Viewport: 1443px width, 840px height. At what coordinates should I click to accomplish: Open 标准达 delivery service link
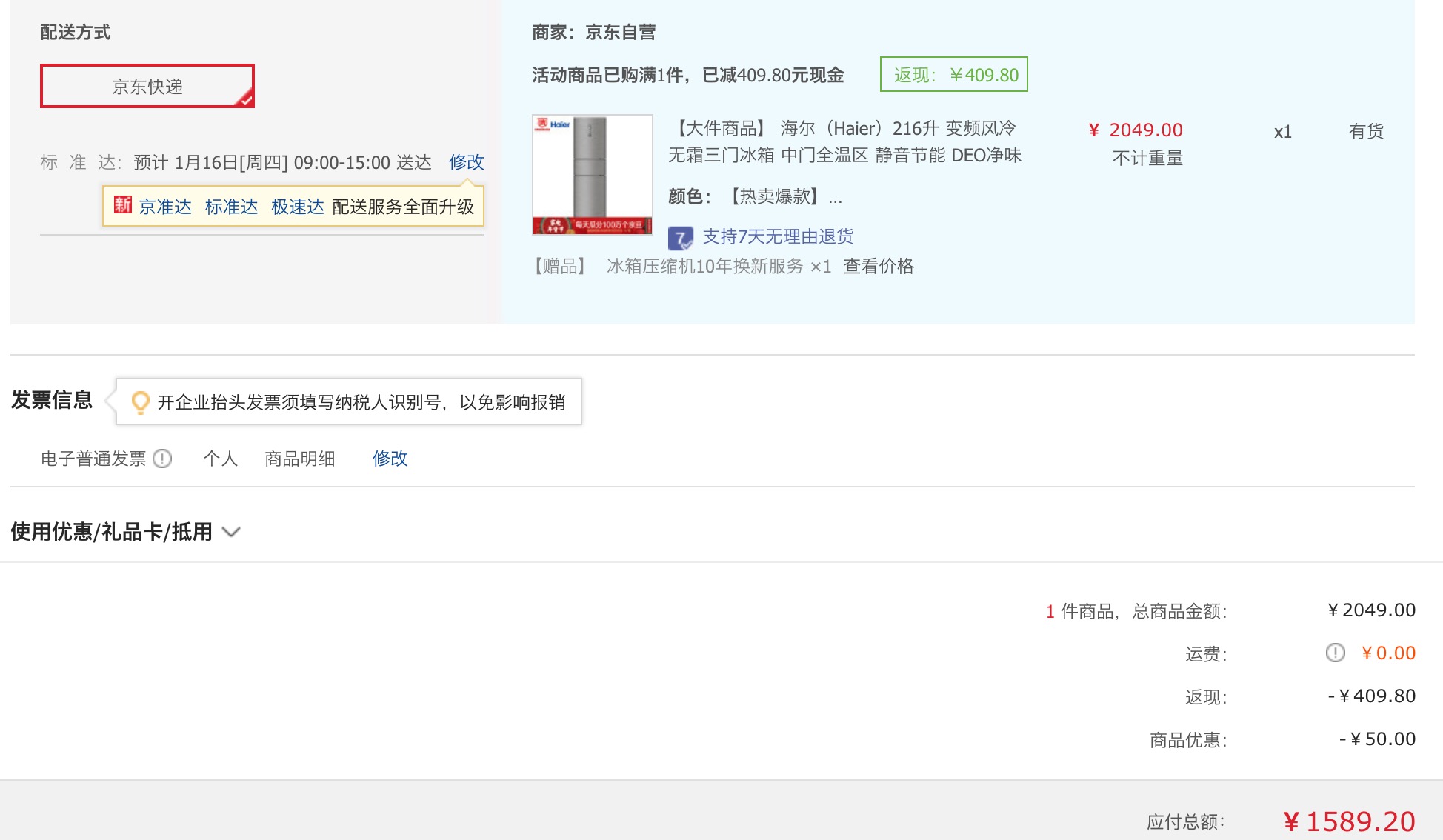coord(232,207)
